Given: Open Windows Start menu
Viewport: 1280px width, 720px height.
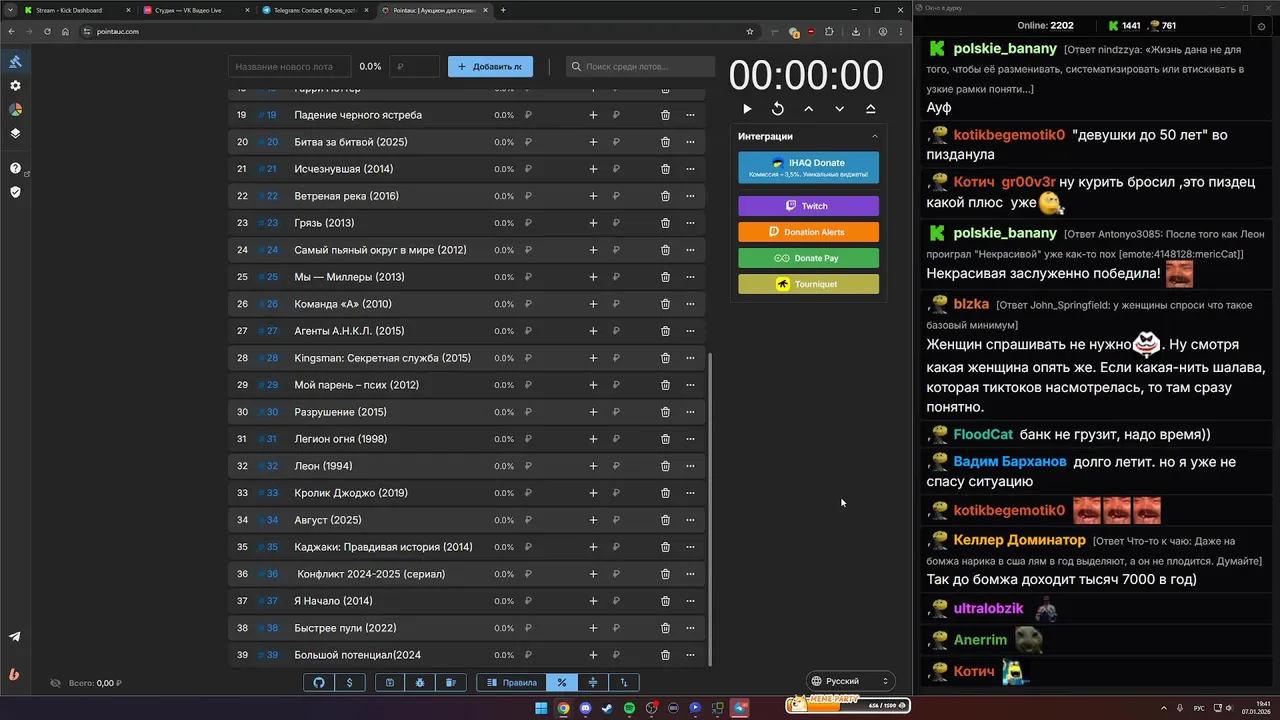Looking at the screenshot, I should 541,708.
